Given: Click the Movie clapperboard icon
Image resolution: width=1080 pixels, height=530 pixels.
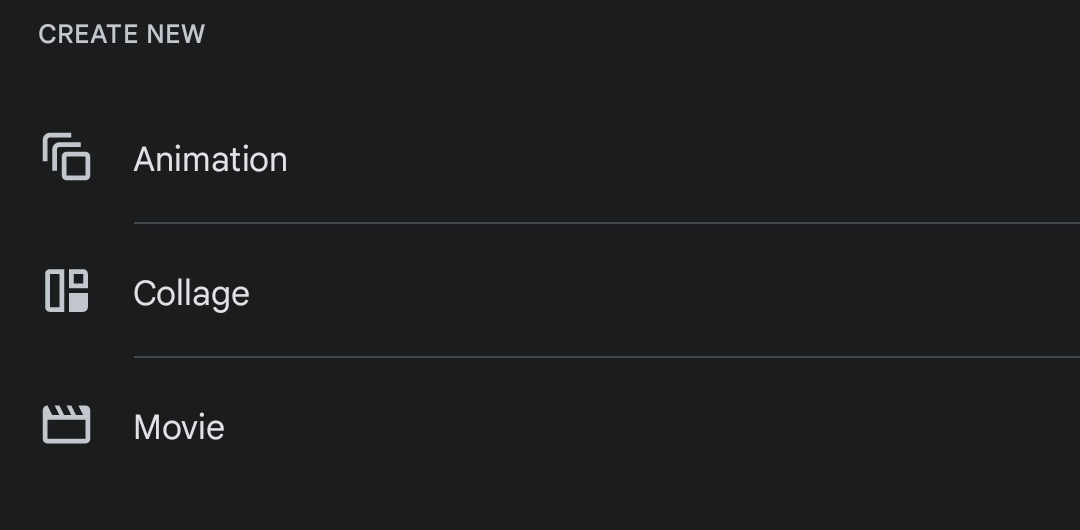Looking at the screenshot, I should 67,425.
